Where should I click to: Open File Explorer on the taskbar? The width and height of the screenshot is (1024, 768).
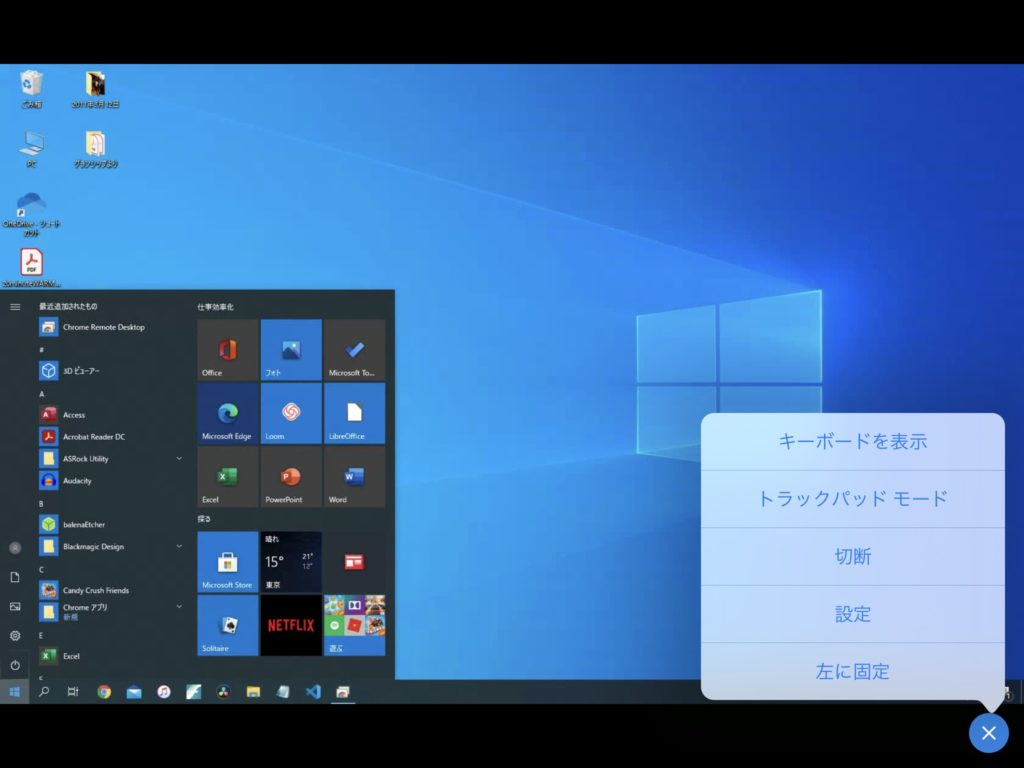coord(253,692)
